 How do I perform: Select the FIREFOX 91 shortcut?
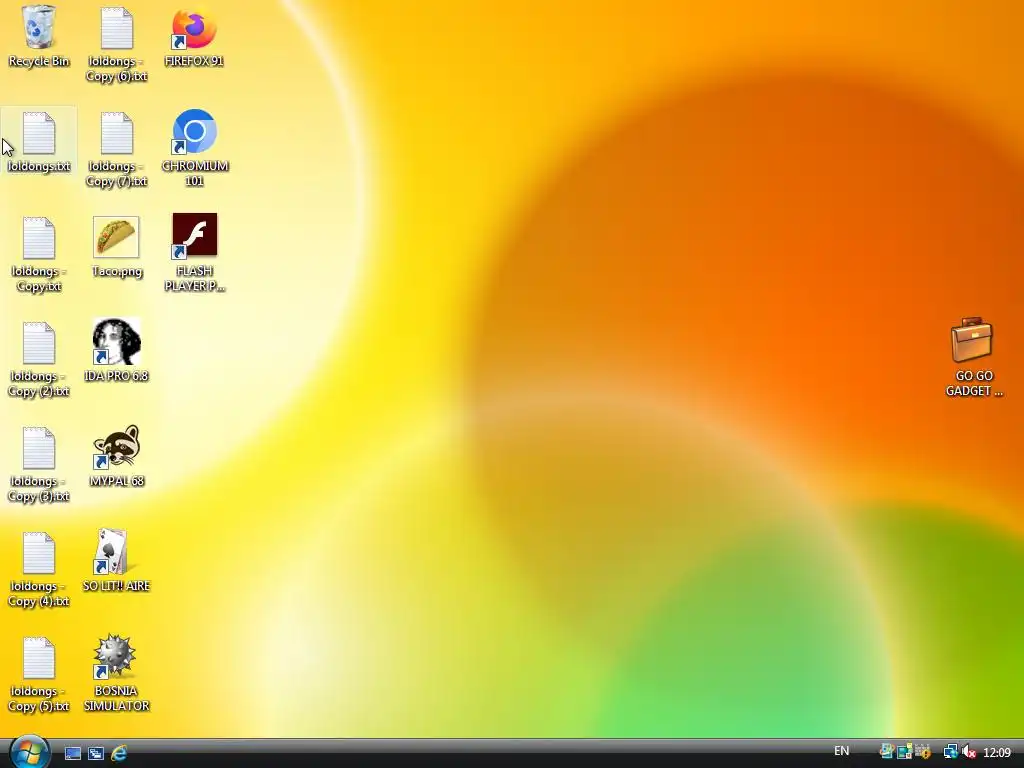click(x=194, y=36)
